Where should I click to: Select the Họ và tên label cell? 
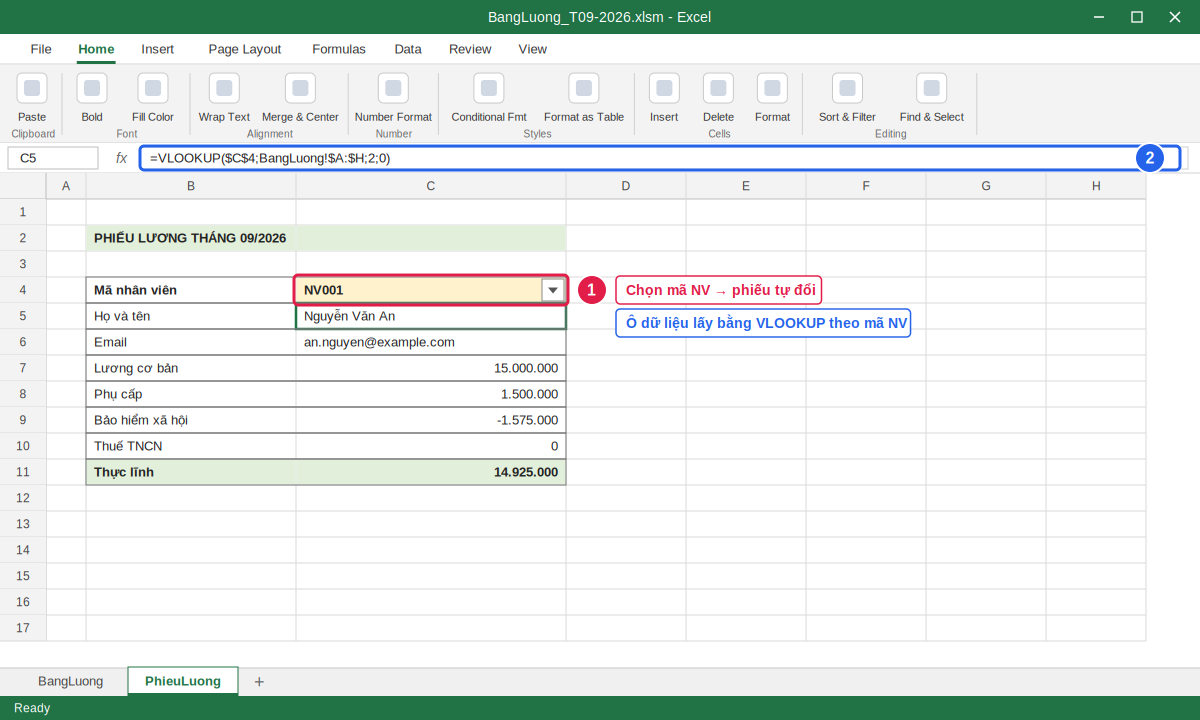pos(191,316)
